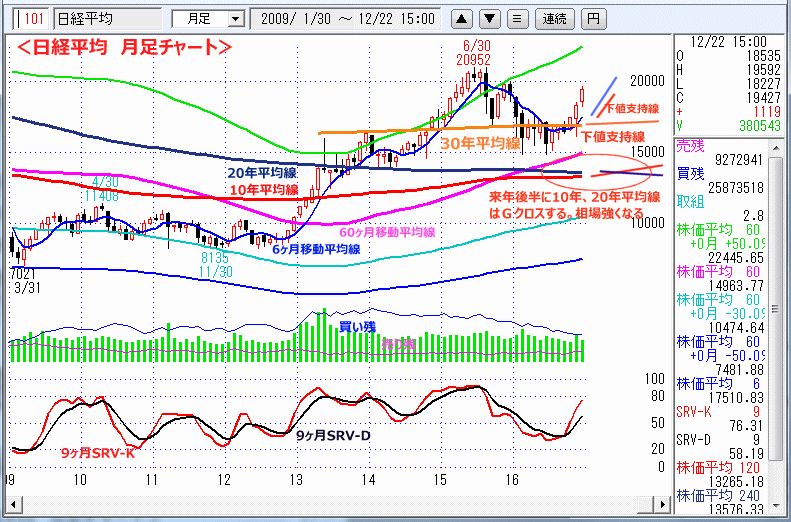Click the chart title <日経平均 月足チャート>
Screen dimensions: 791x522
coord(125,47)
